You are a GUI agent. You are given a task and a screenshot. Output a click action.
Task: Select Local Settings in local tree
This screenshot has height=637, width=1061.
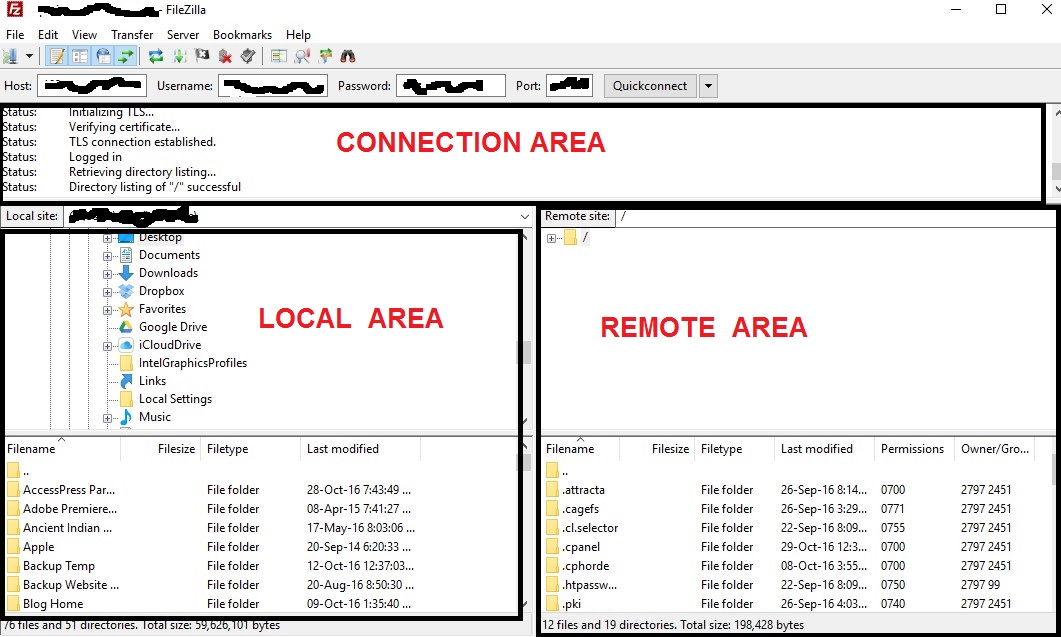pyautogui.click(x=175, y=399)
